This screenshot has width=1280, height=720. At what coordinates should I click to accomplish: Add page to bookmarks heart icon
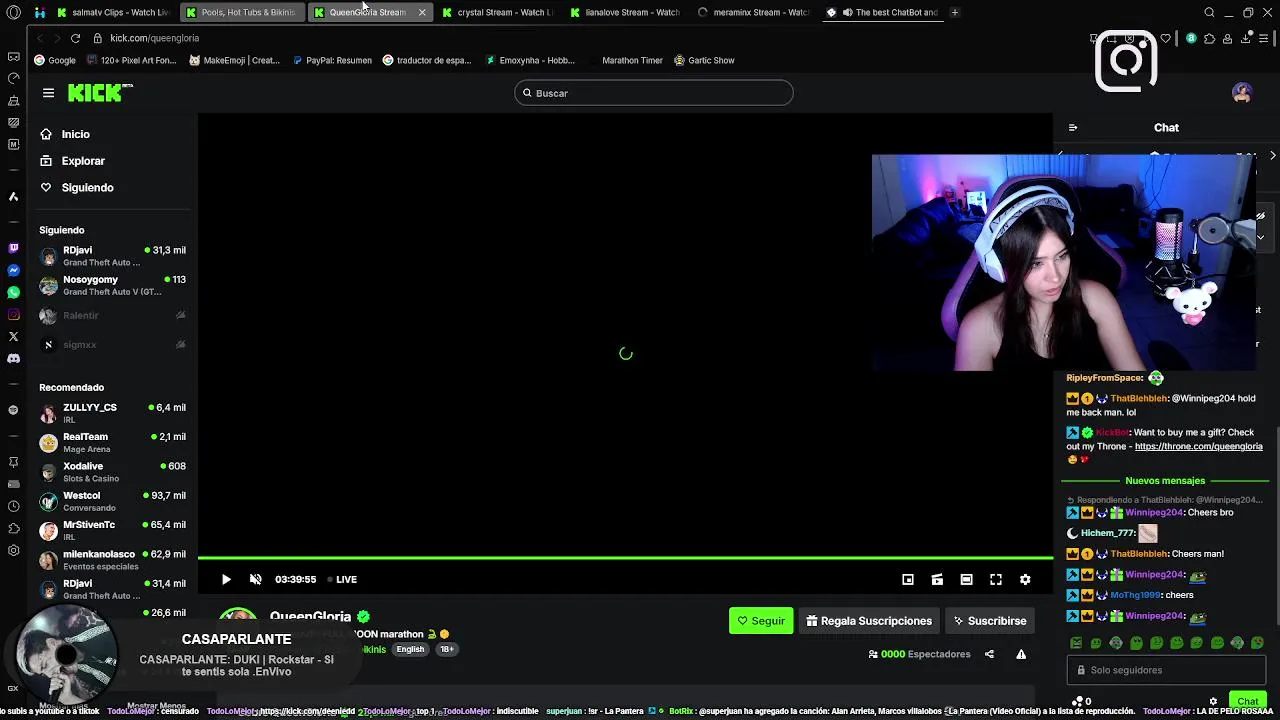1165,38
